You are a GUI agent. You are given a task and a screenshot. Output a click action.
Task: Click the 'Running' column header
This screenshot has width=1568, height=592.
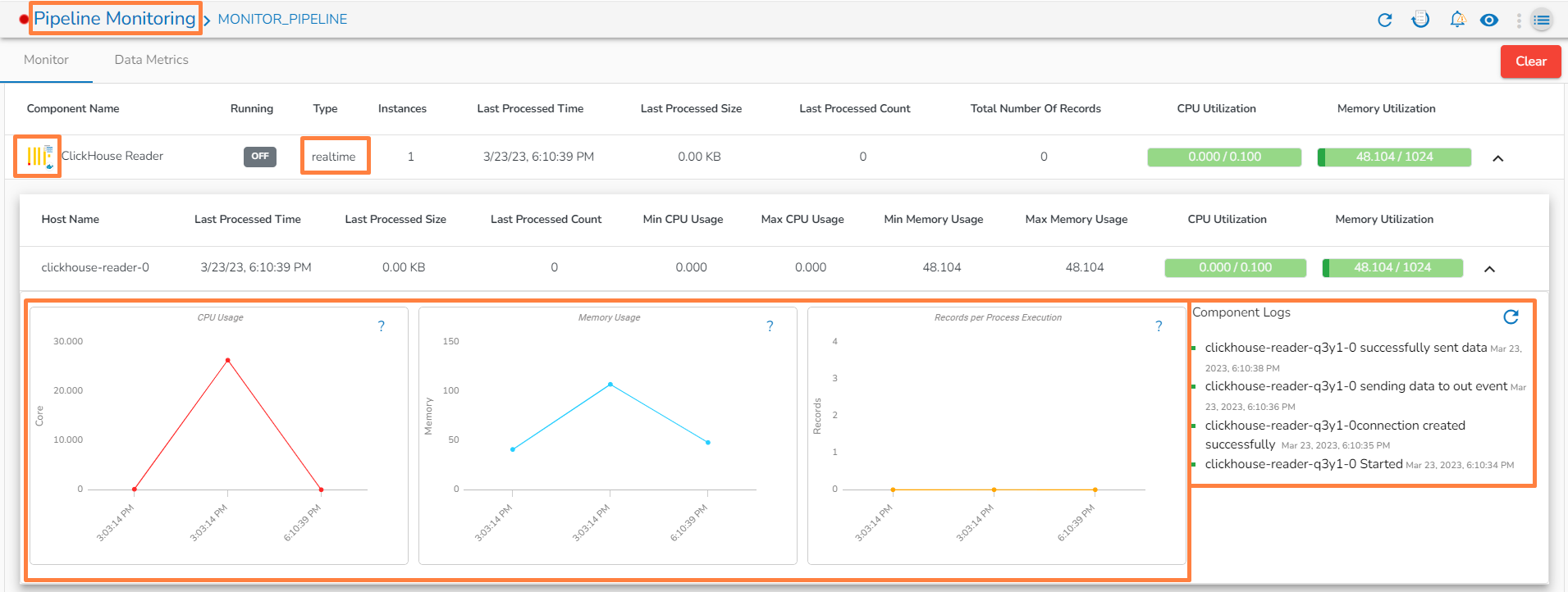coord(252,108)
